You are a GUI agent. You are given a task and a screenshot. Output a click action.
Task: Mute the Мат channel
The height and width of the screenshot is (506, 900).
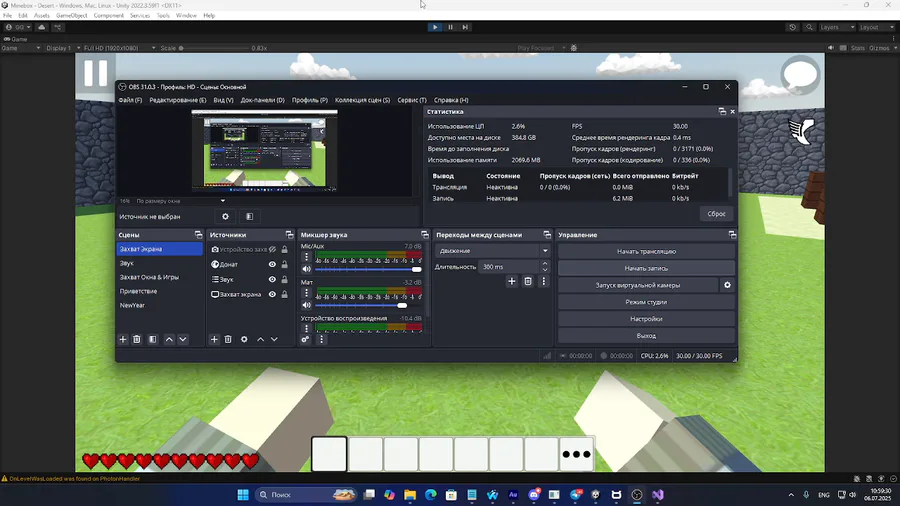click(x=307, y=305)
